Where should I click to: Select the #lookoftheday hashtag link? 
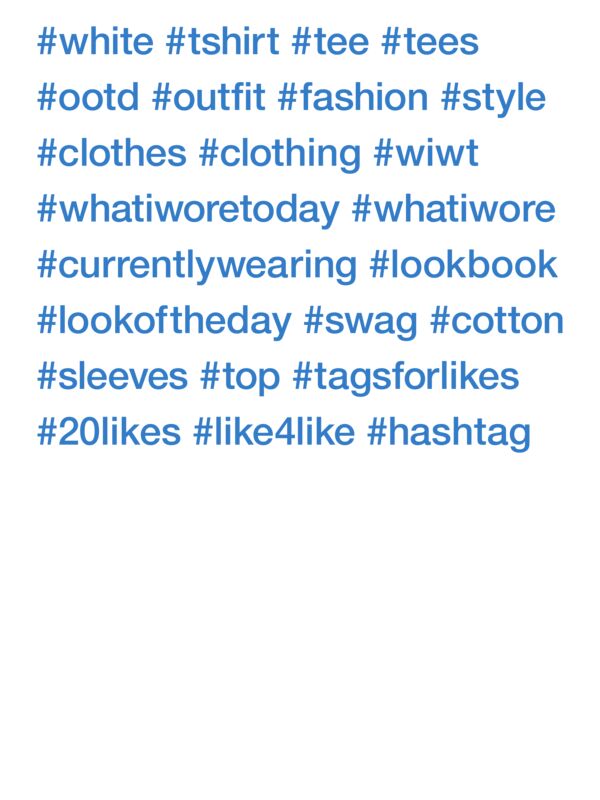pos(164,322)
